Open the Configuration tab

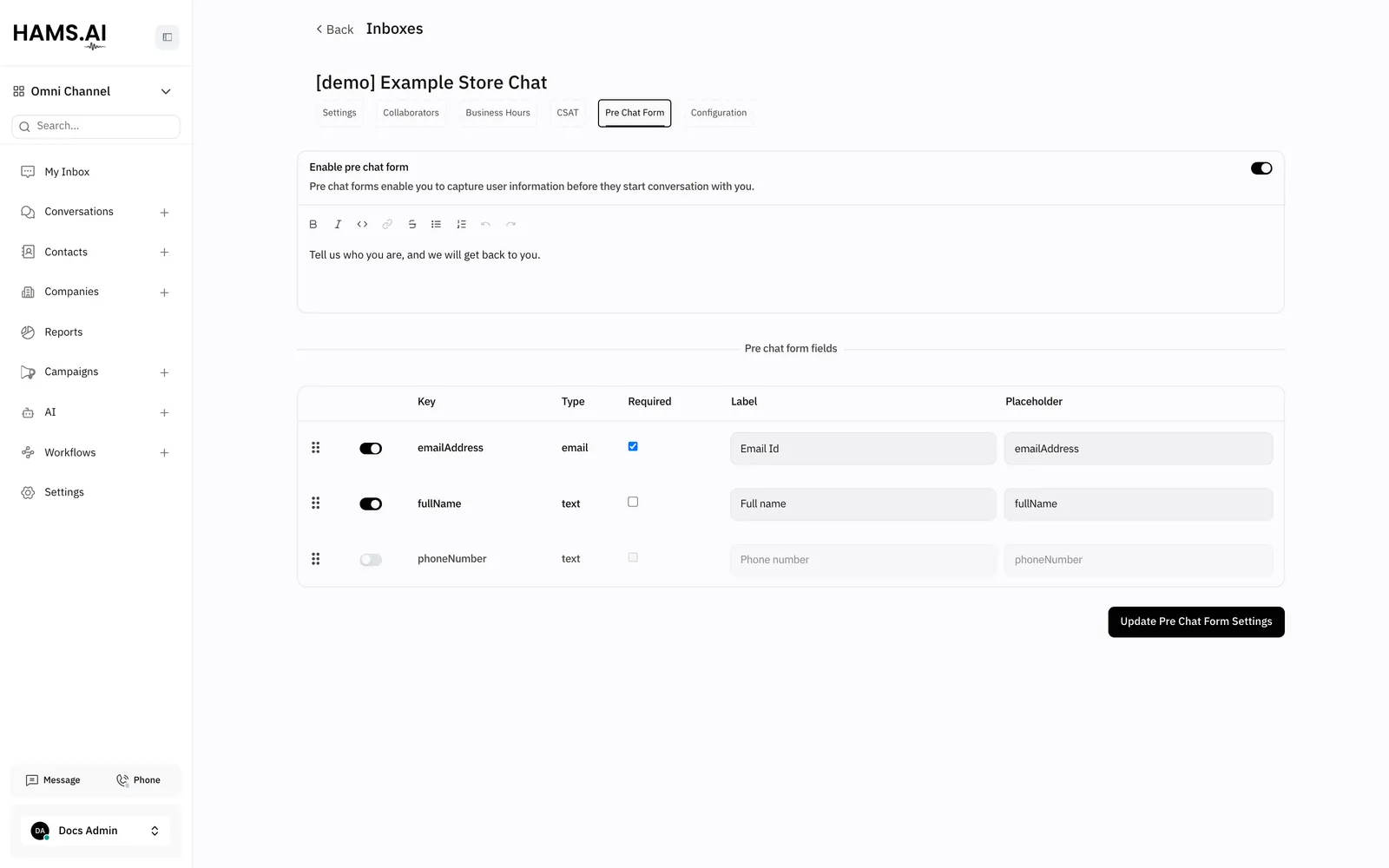719,113
